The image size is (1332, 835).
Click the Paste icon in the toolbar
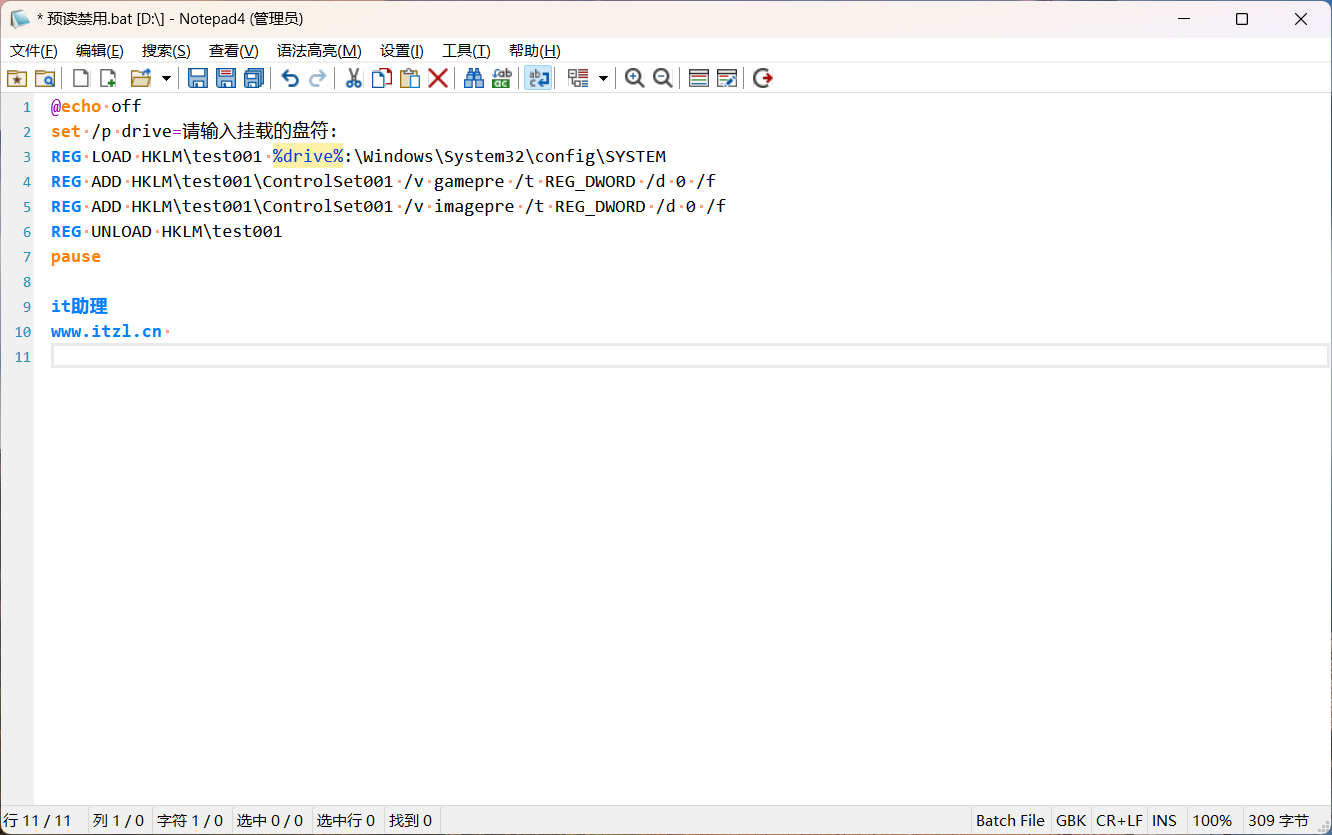tap(410, 77)
